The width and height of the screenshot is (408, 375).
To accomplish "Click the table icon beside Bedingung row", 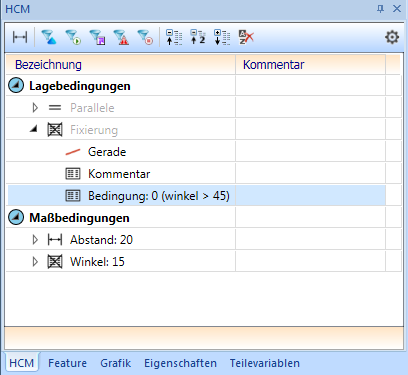I will (x=73, y=196).
